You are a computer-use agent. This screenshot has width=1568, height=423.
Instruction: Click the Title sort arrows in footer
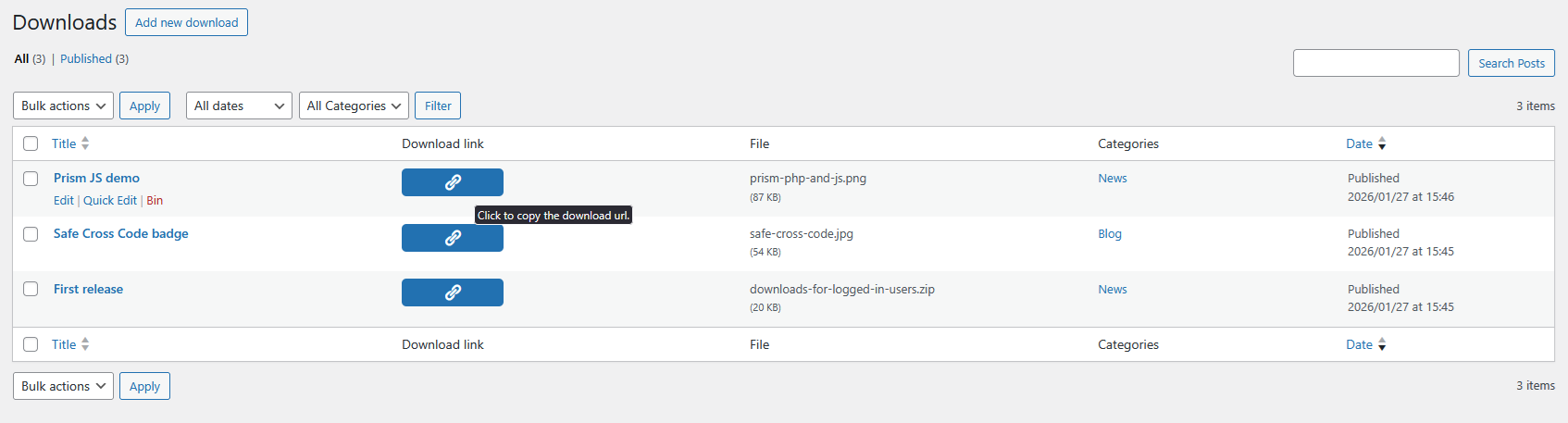click(85, 344)
